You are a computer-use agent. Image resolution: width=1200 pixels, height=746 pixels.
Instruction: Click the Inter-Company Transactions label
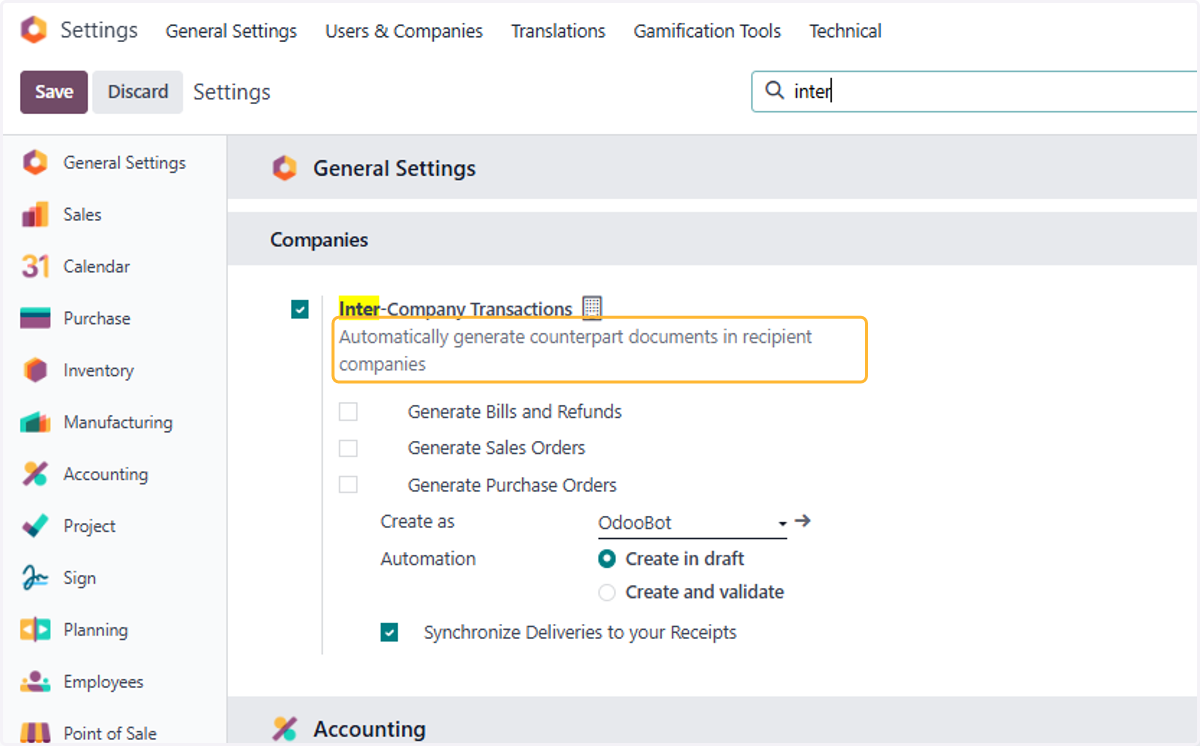(456, 309)
